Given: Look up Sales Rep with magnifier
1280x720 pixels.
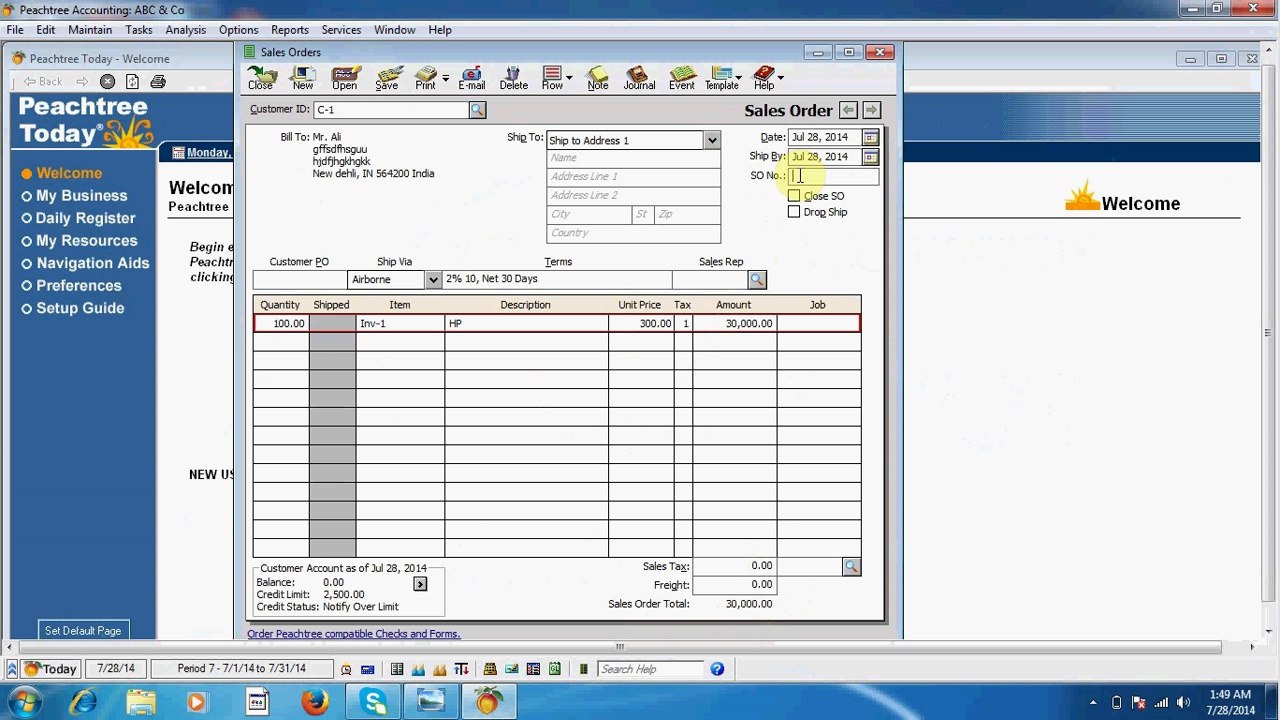Looking at the screenshot, I should tap(757, 280).
